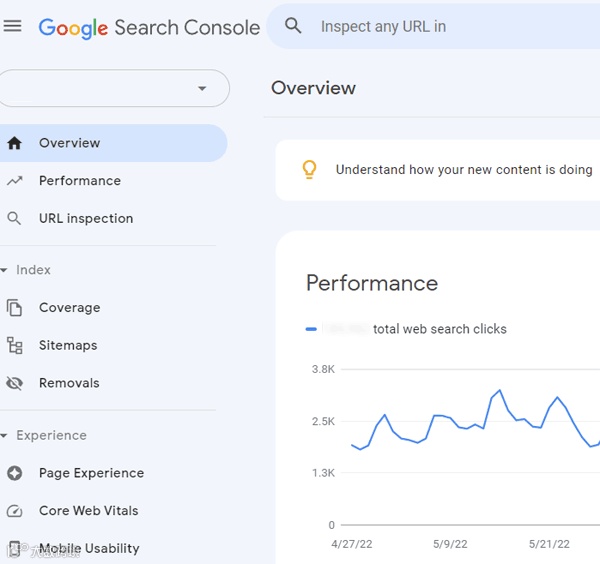Click the Page Experience plus-circle icon
600x564 pixels.
14,473
